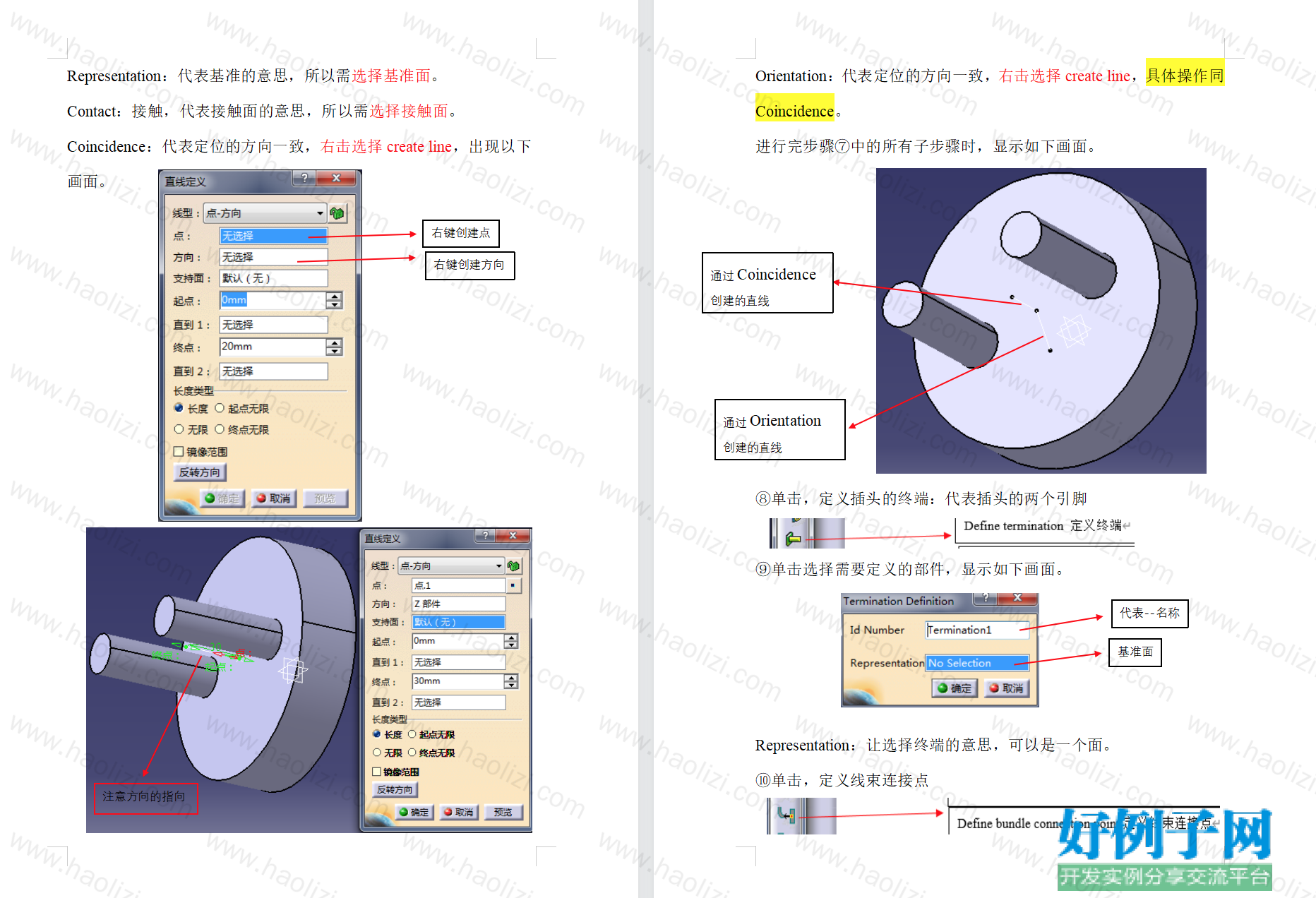
Task: Click the 终点 30mm value field
Action: (x=457, y=681)
